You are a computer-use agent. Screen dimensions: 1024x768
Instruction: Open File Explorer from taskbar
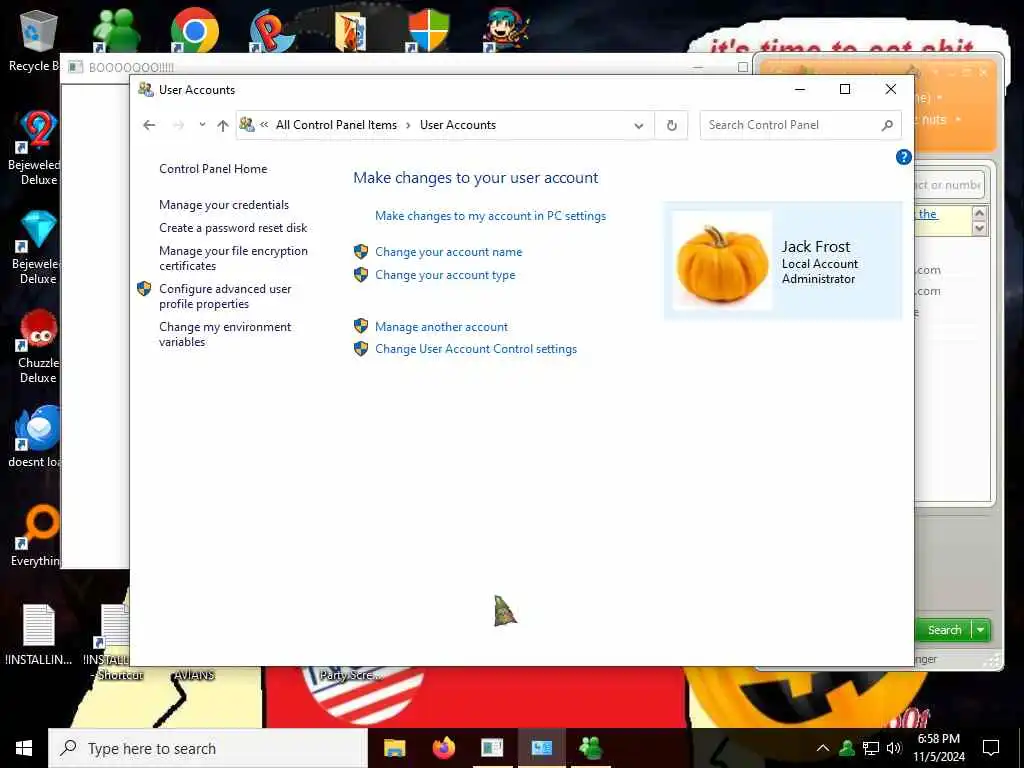click(394, 748)
